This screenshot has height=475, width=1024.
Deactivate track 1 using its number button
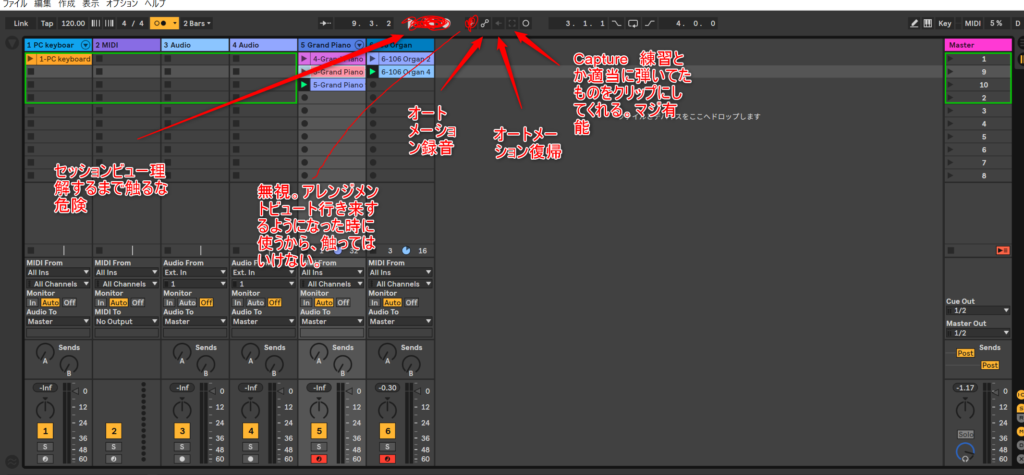(45, 430)
